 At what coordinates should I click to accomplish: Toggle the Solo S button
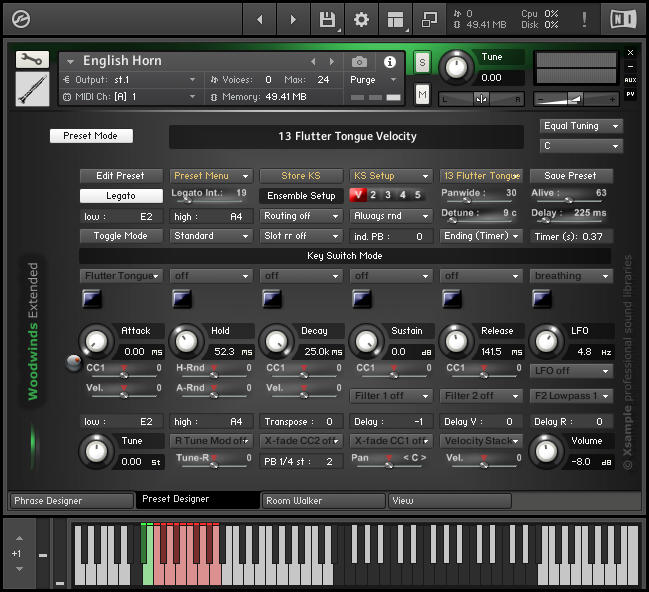[422, 63]
